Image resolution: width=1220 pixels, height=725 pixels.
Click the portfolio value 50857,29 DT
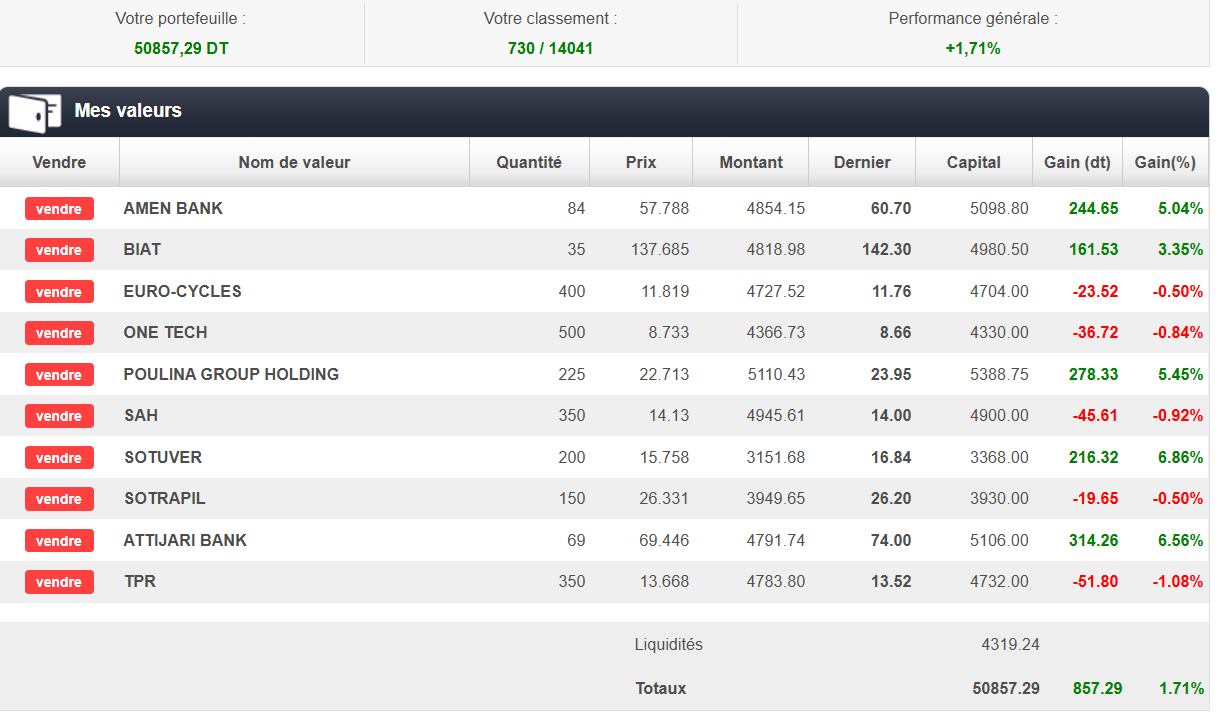pyautogui.click(x=181, y=48)
